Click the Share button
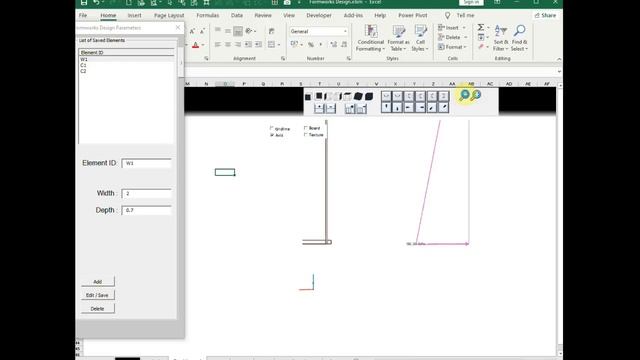This screenshot has width=640, height=360. [545, 16]
